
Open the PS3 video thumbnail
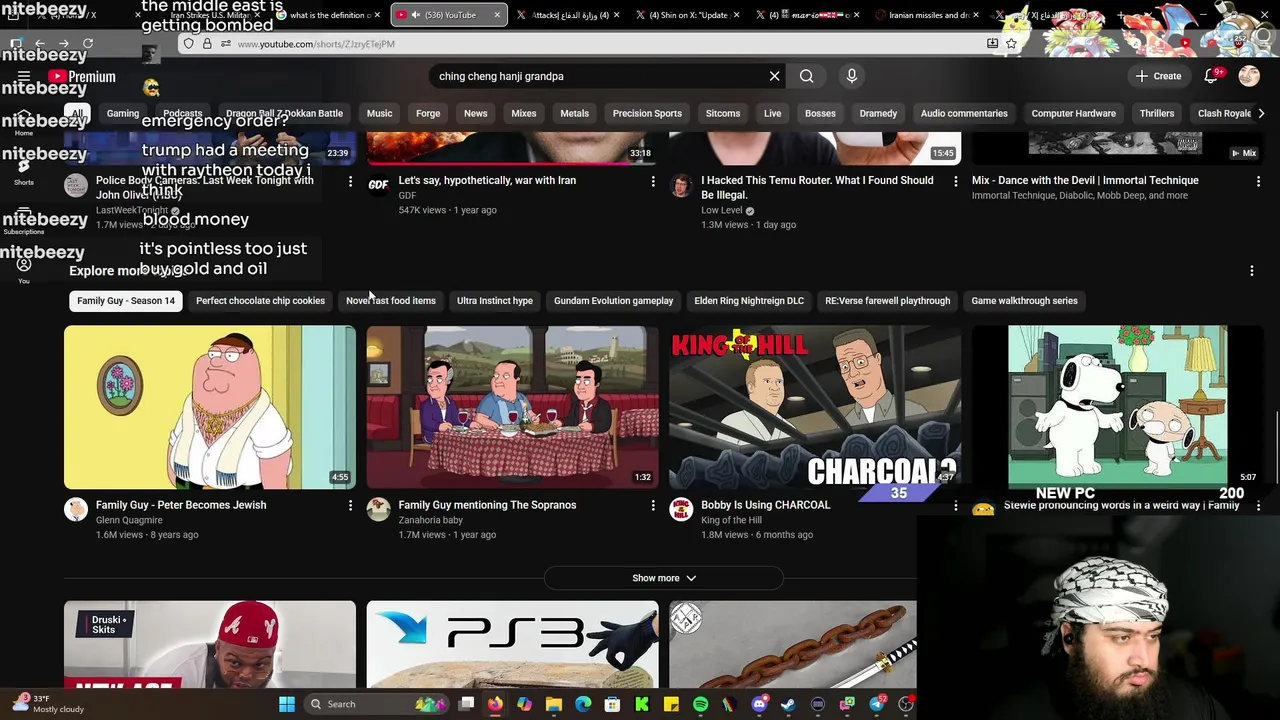512,645
